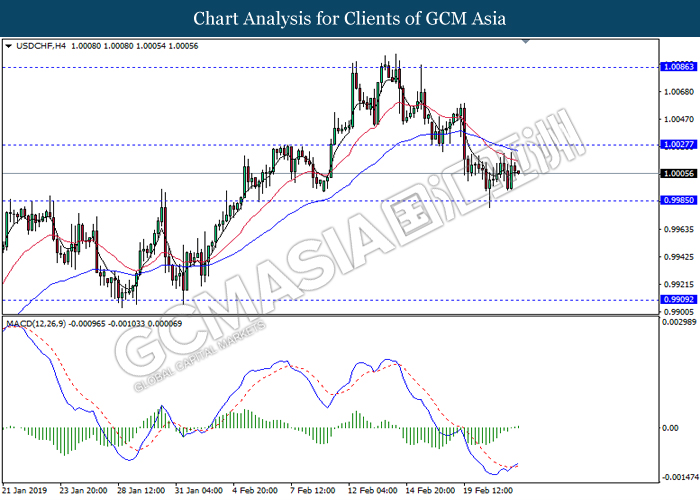Click the 4 Feb 20:00 time label
This screenshot has height=500, width=700.
click(x=255, y=490)
